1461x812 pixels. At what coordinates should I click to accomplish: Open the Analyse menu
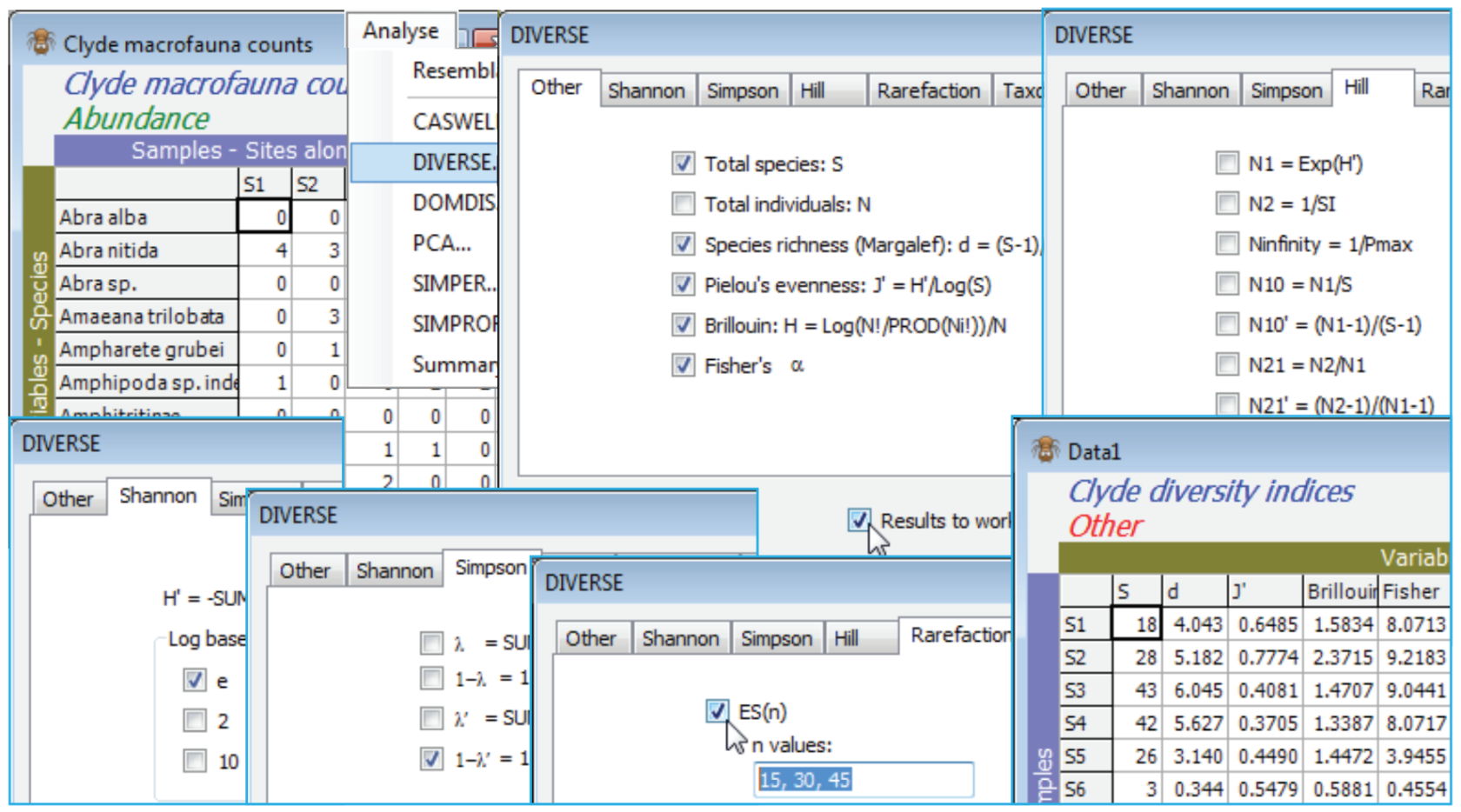click(401, 30)
